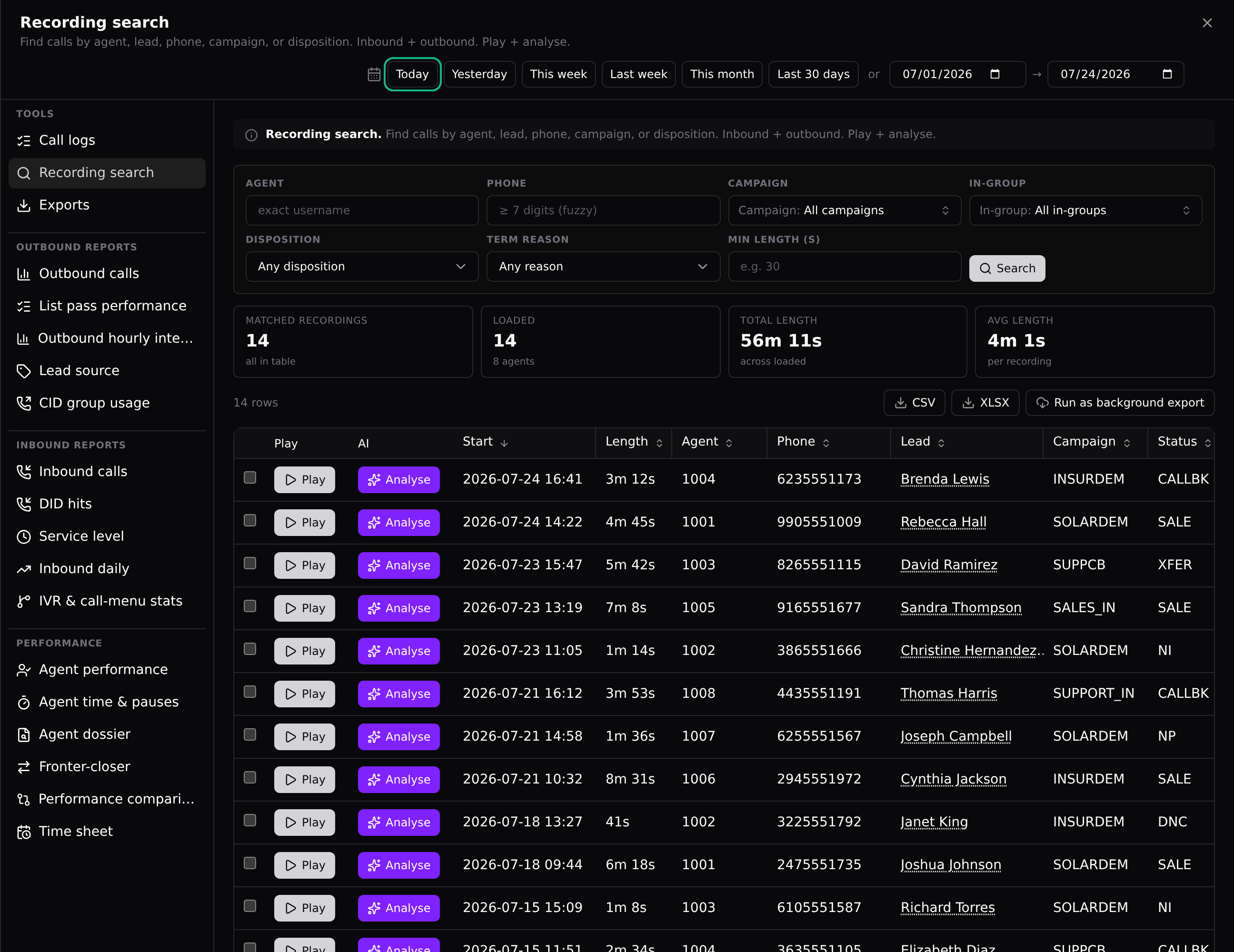Select the Brenda Lewis row checkbox
1234x952 pixels.
coord(250,477)
